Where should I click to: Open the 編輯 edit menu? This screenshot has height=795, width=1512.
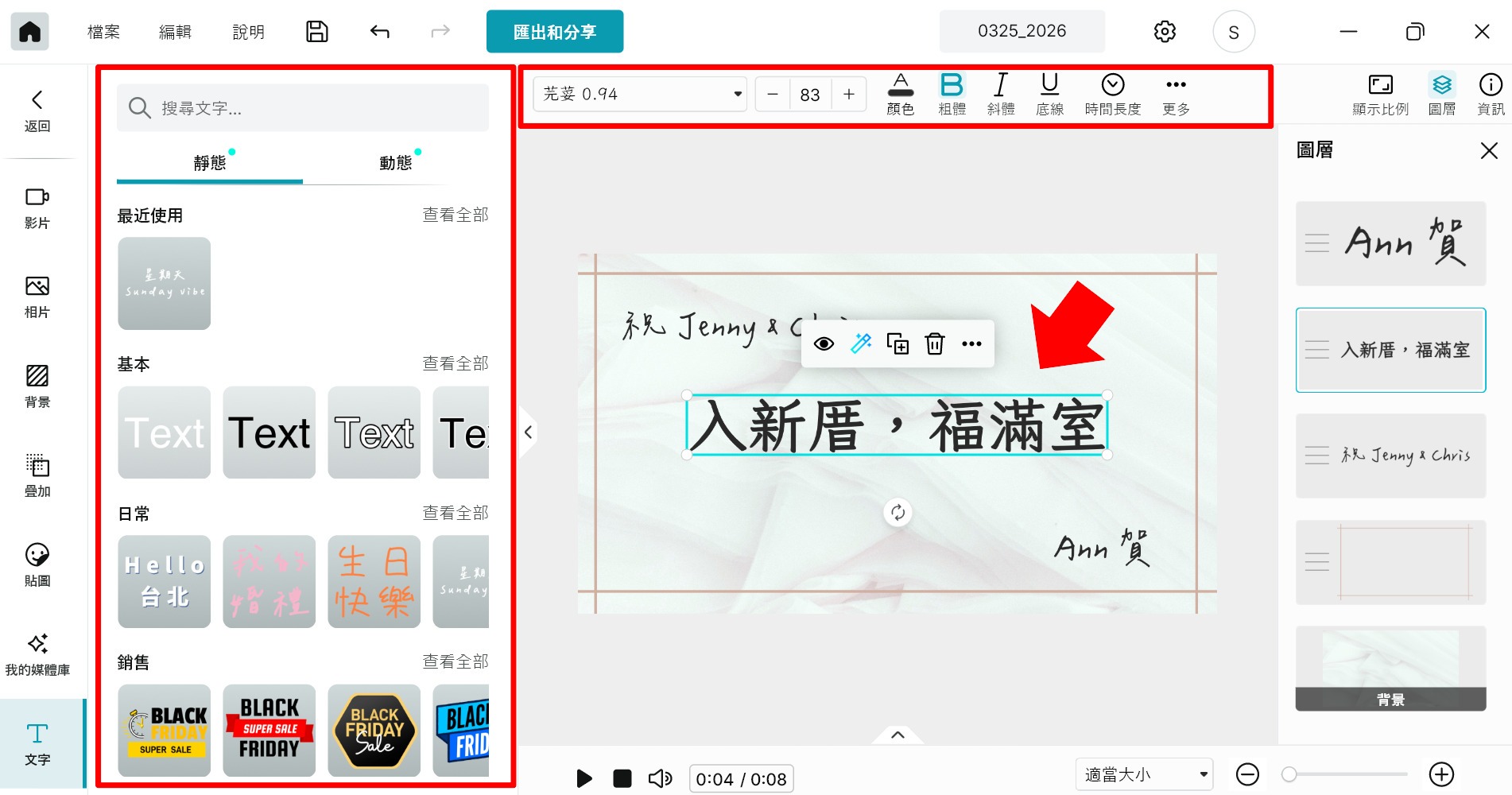tap(175, 32)
